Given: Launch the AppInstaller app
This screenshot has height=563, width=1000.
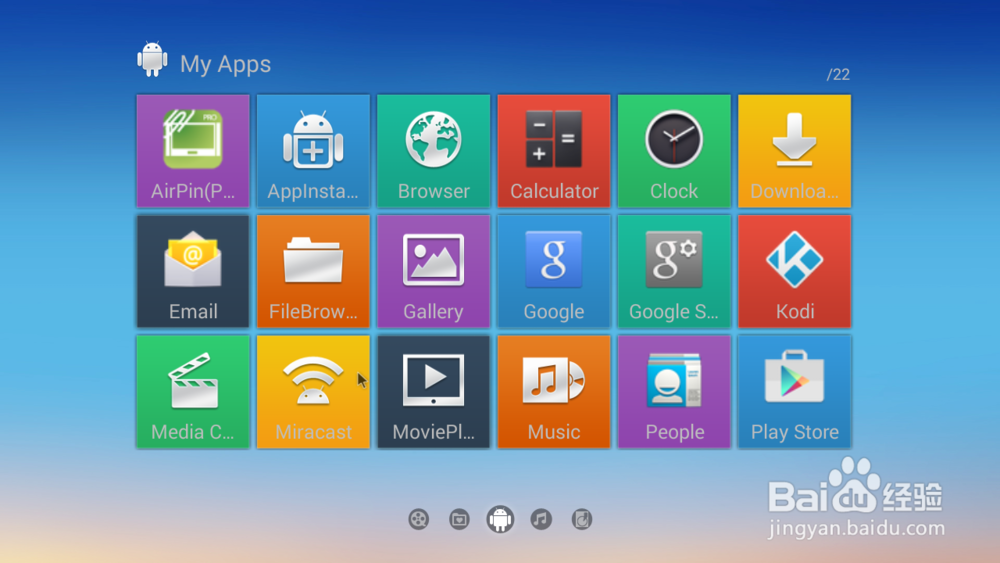Looking at the screenshot, I should click(x=313, y=151).
